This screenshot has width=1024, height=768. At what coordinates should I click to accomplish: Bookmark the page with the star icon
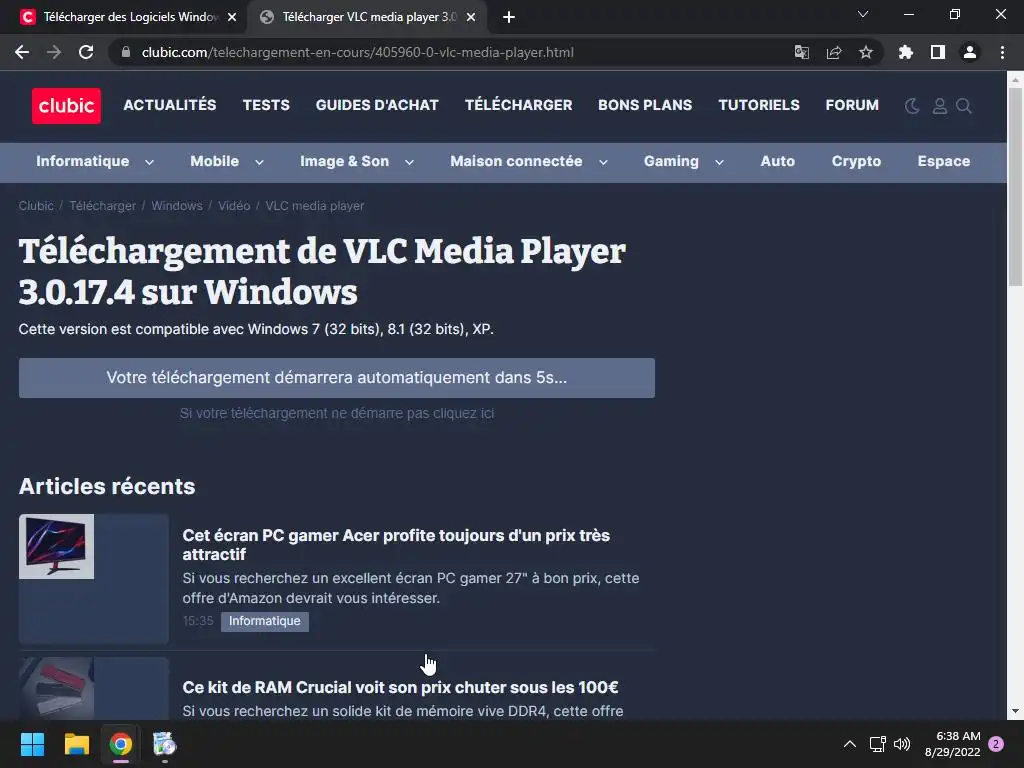click(866, 52)
